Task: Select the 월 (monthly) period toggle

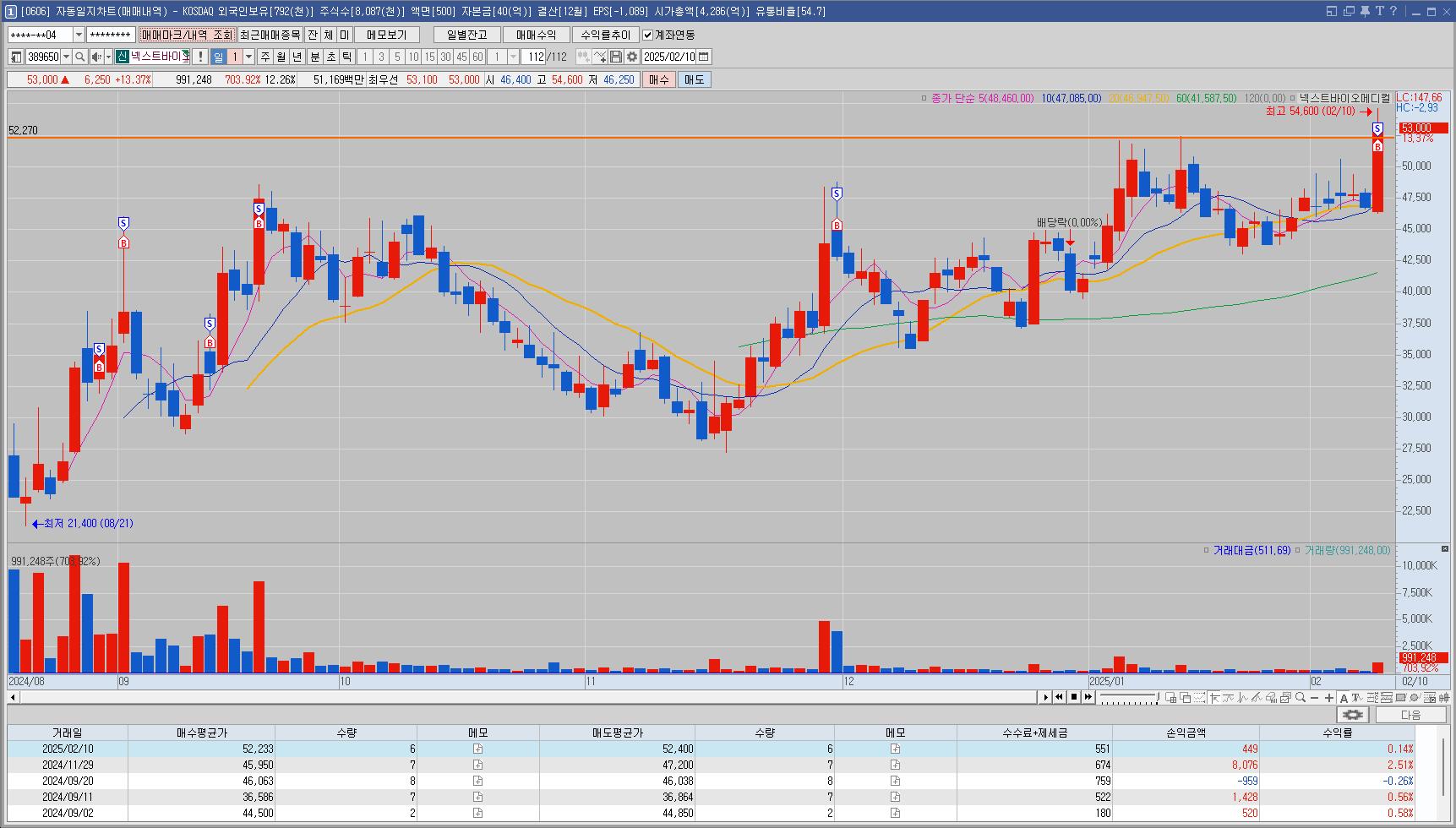Action: tap(281, 57)
